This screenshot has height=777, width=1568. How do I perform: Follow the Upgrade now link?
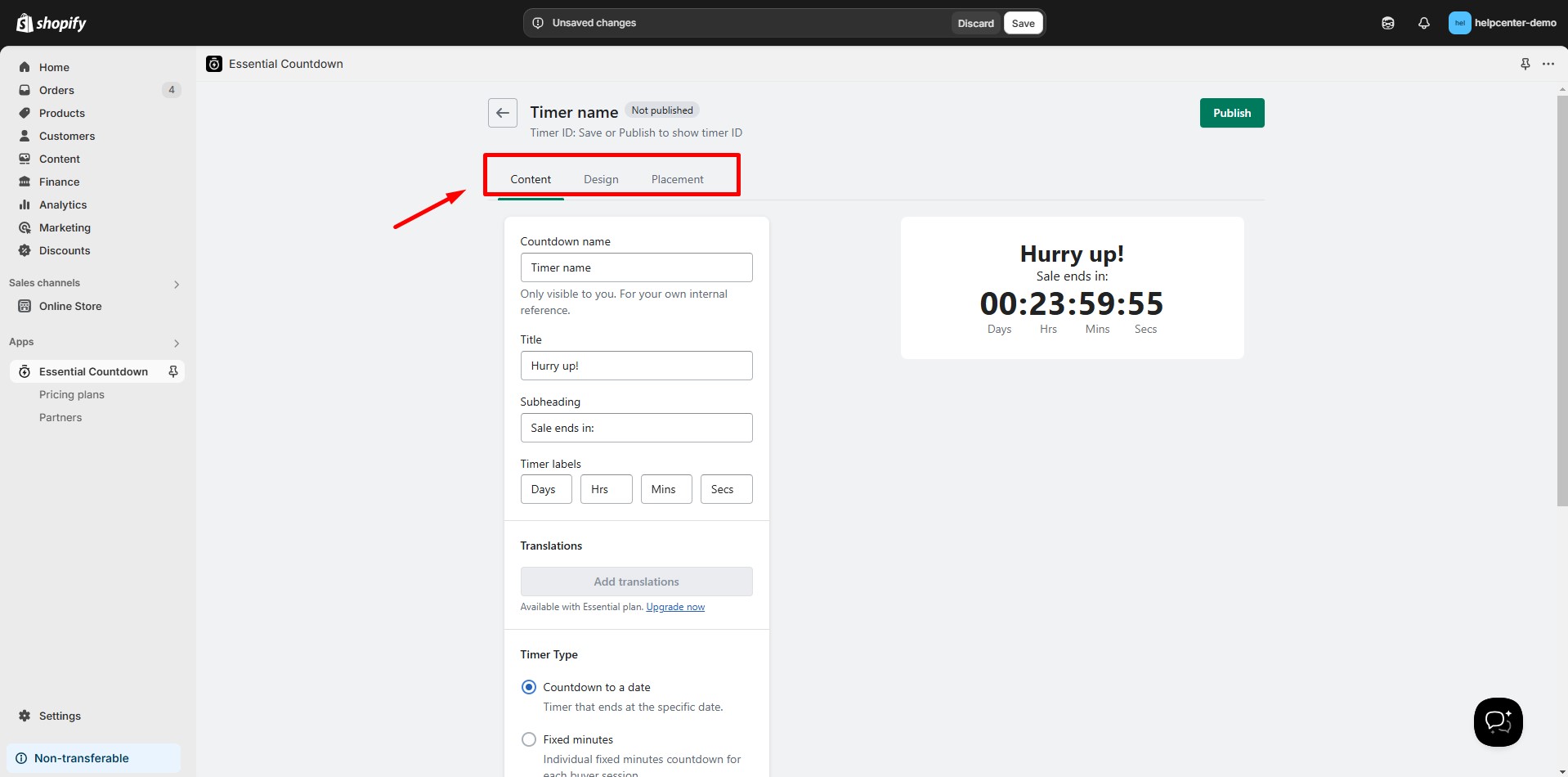675,607
